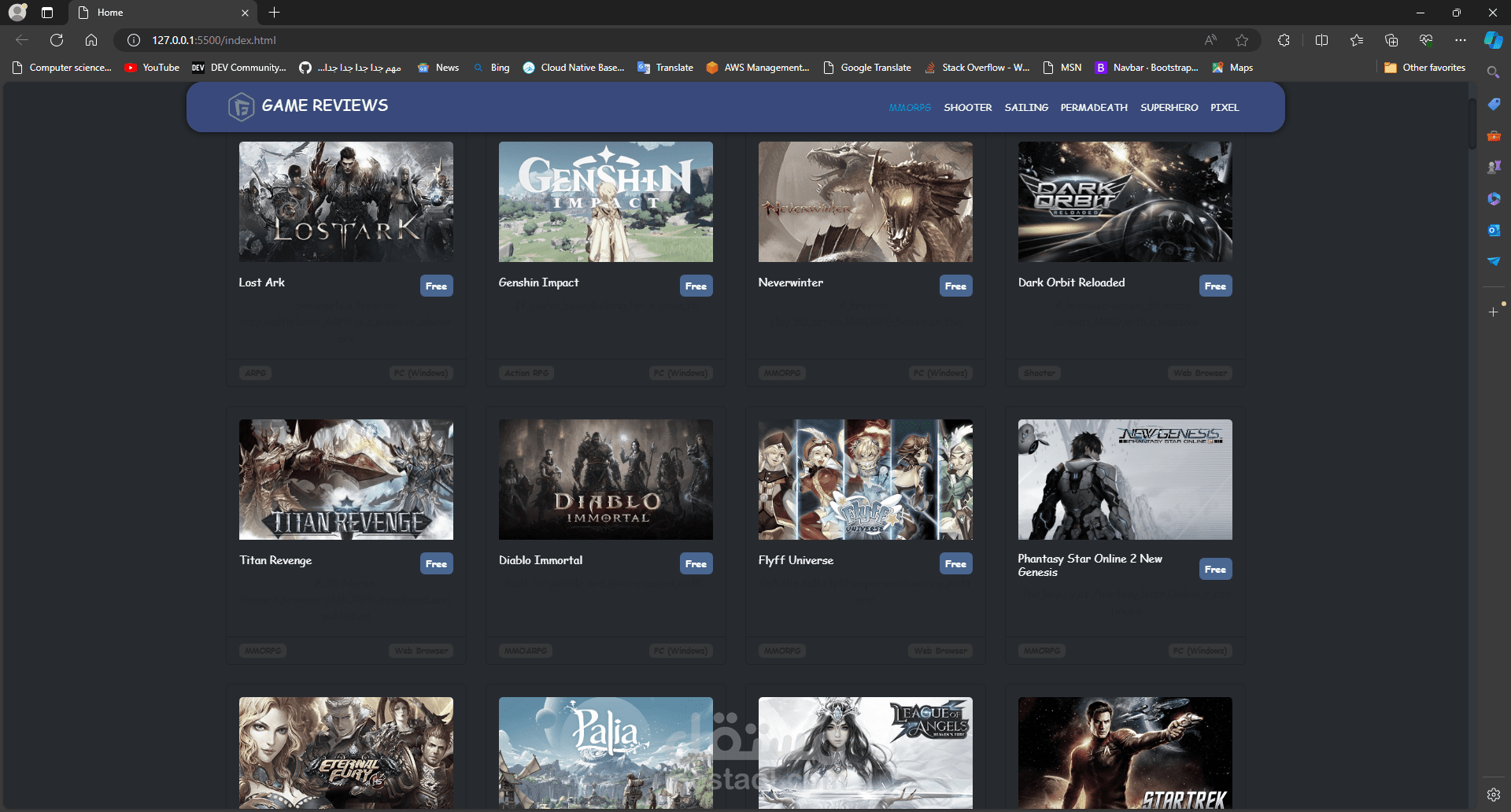
Task: Open Settings and more ellipsis menu
Action: [1461, 40]
